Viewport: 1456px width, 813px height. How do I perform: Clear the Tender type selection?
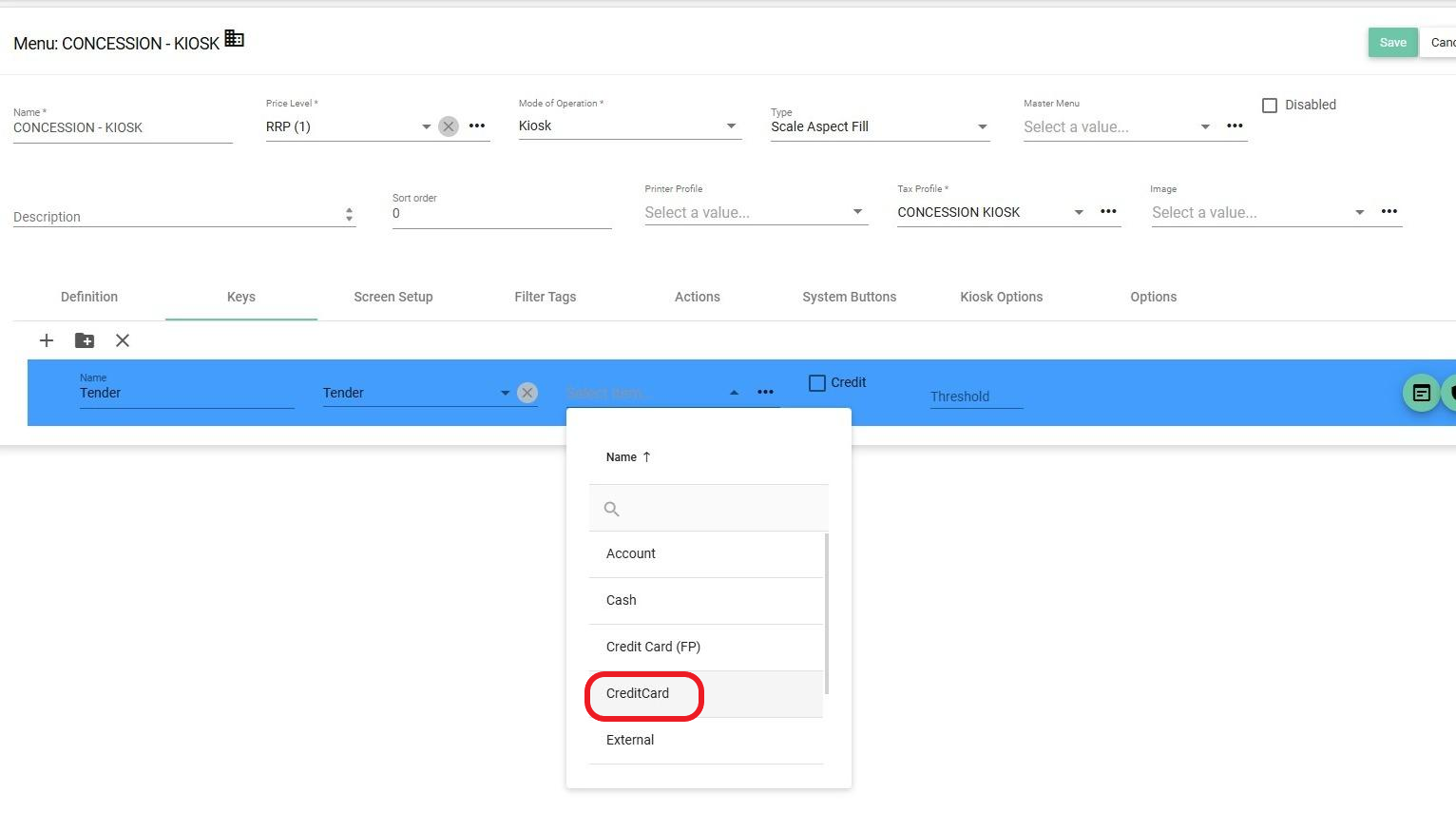[527, 393]
